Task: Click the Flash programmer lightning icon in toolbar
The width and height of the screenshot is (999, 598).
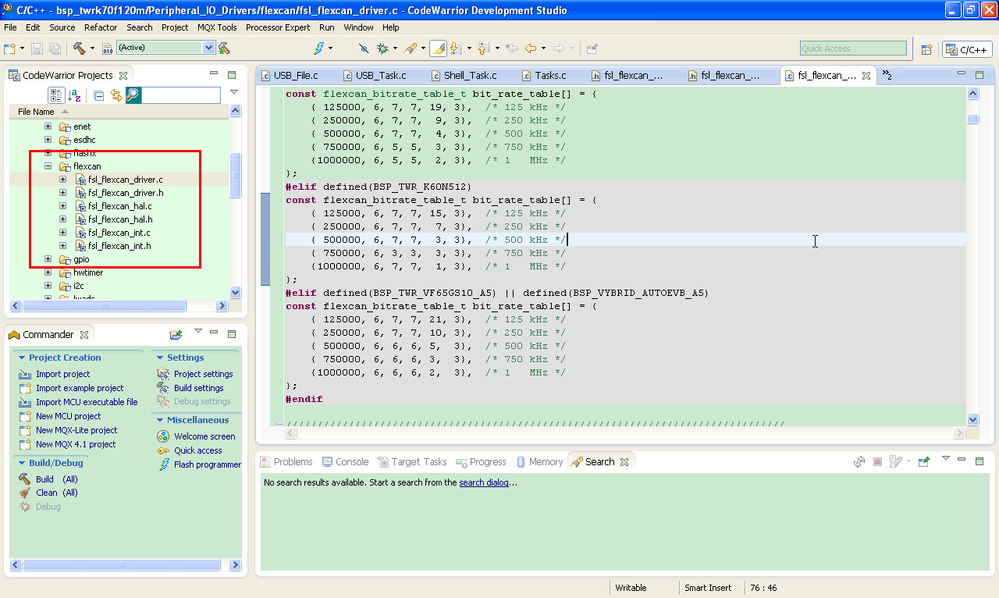Action: coord(319,48)
